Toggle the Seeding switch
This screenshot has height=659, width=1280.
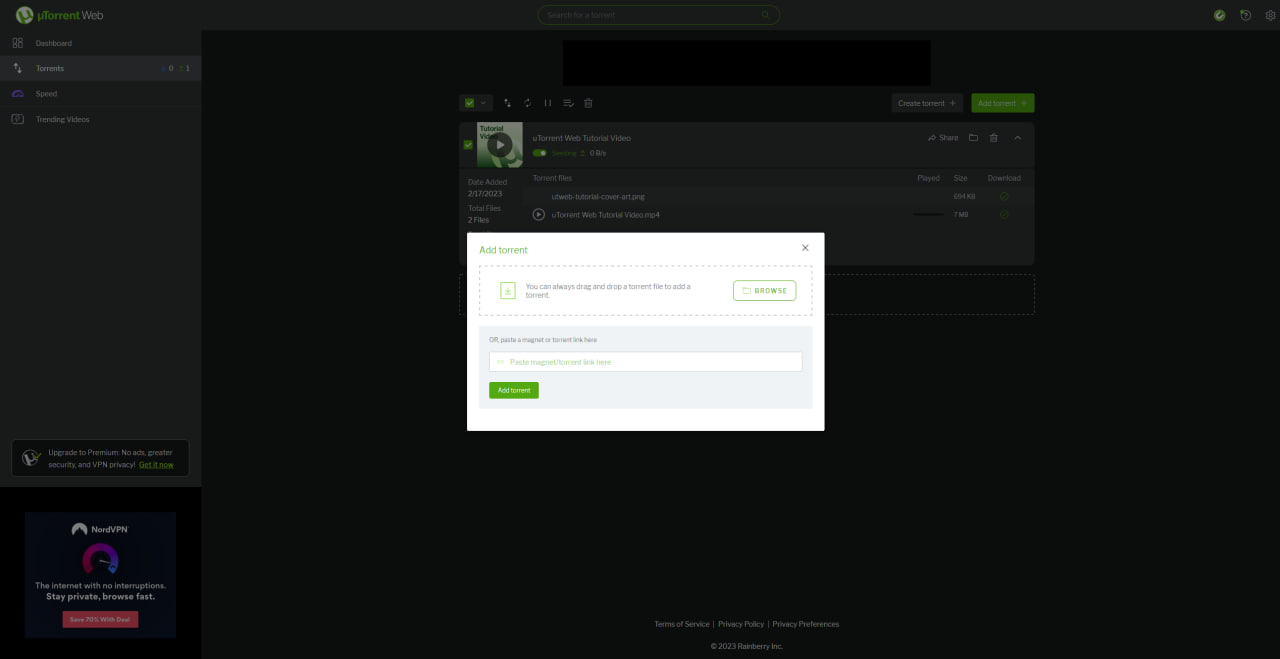(x=540, y=153)
